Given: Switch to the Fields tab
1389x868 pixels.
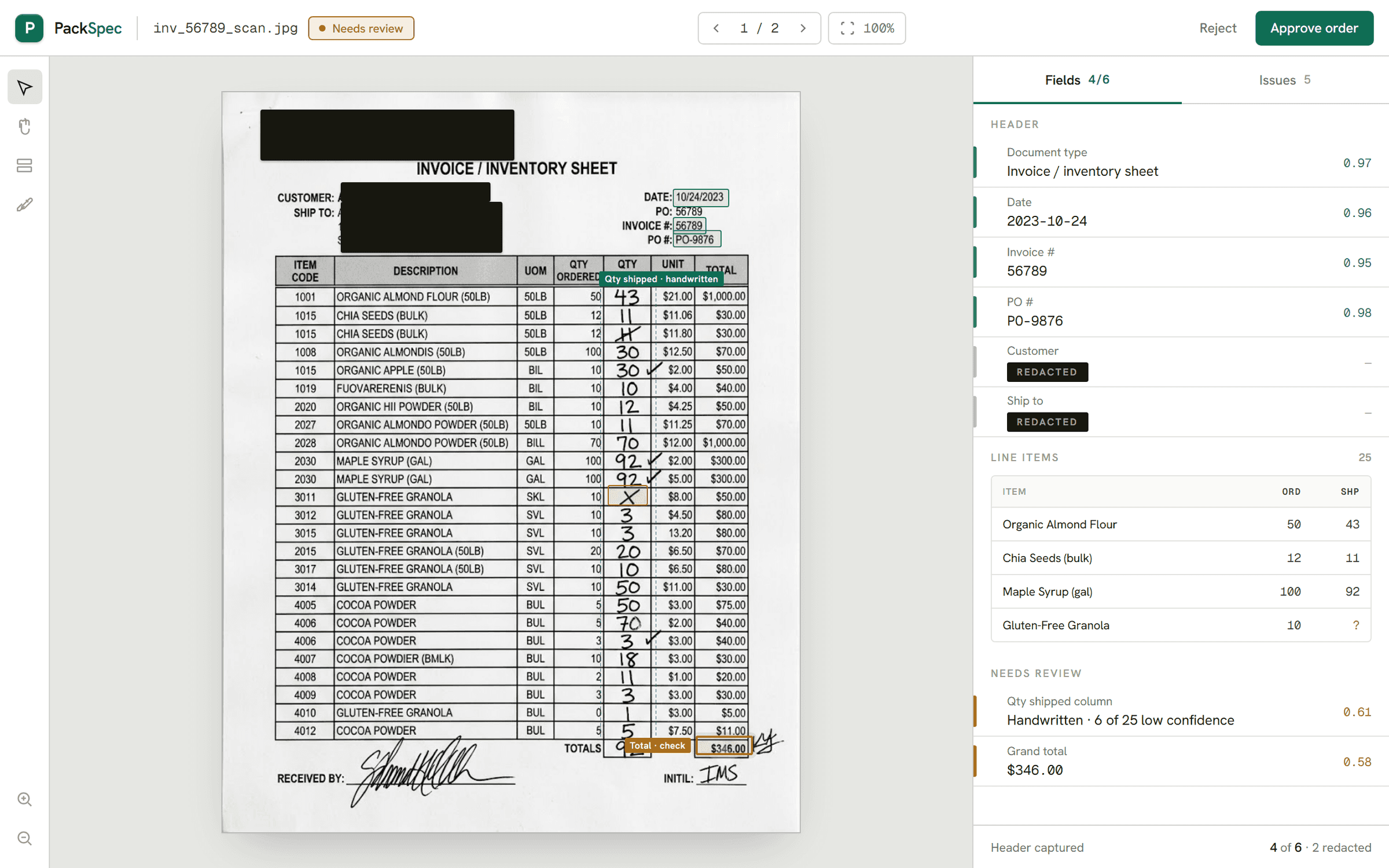Looking at the screenshot, I should click(x=1077, y=80).
